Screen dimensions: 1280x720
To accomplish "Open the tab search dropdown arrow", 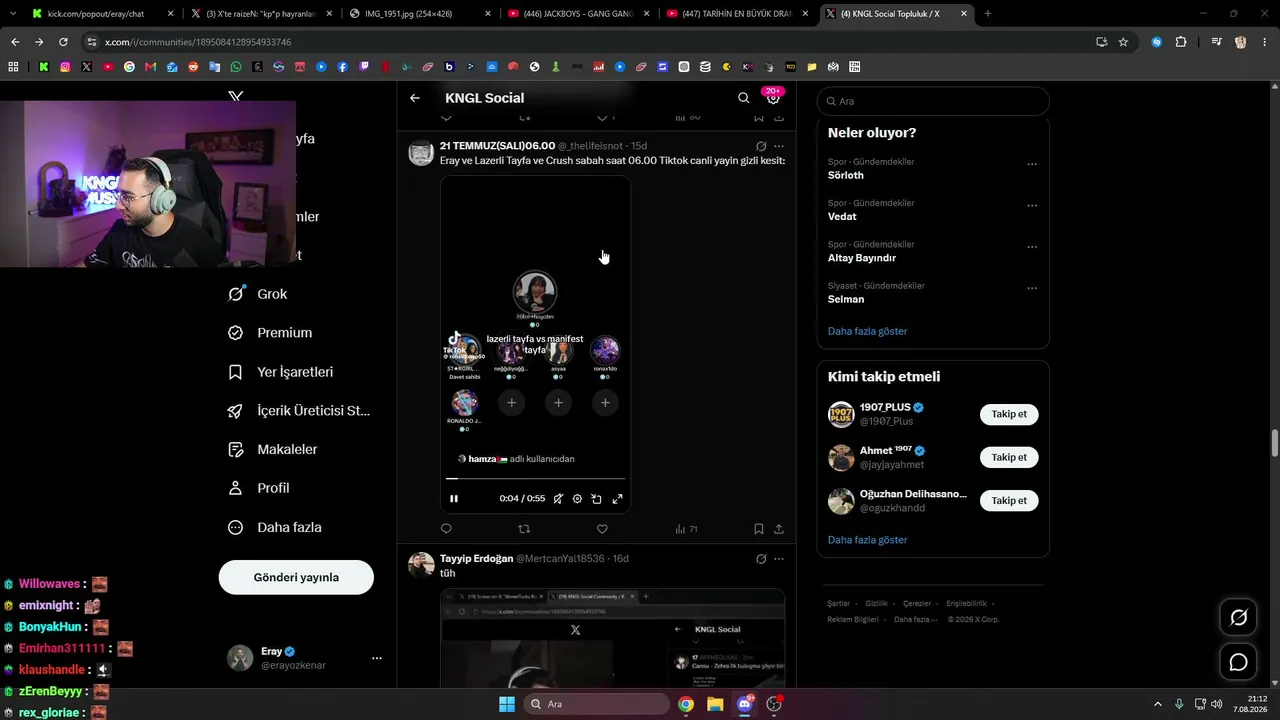I will click(12, 14).
